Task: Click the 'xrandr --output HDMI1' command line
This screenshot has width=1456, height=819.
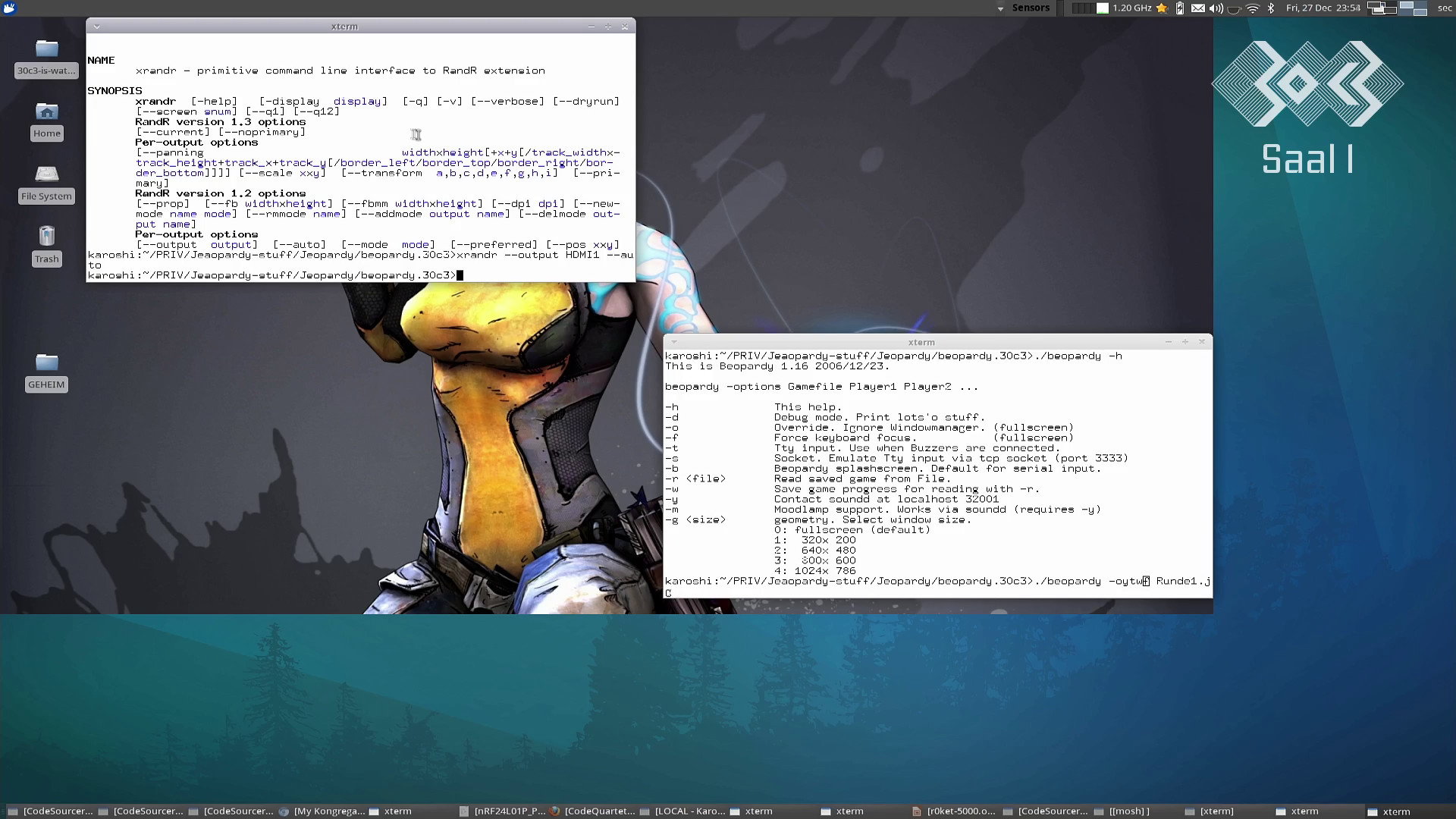Action: point(360,259)
